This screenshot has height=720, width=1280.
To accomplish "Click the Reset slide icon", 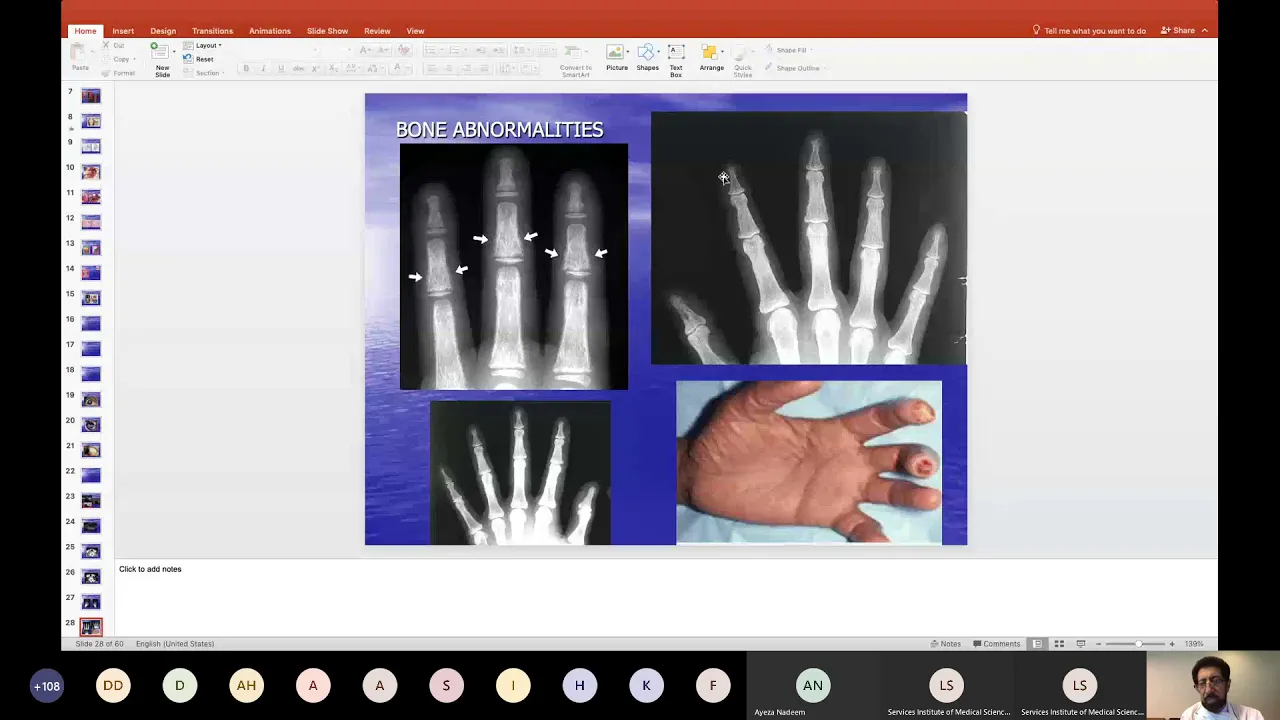I will tap(188, 59).
